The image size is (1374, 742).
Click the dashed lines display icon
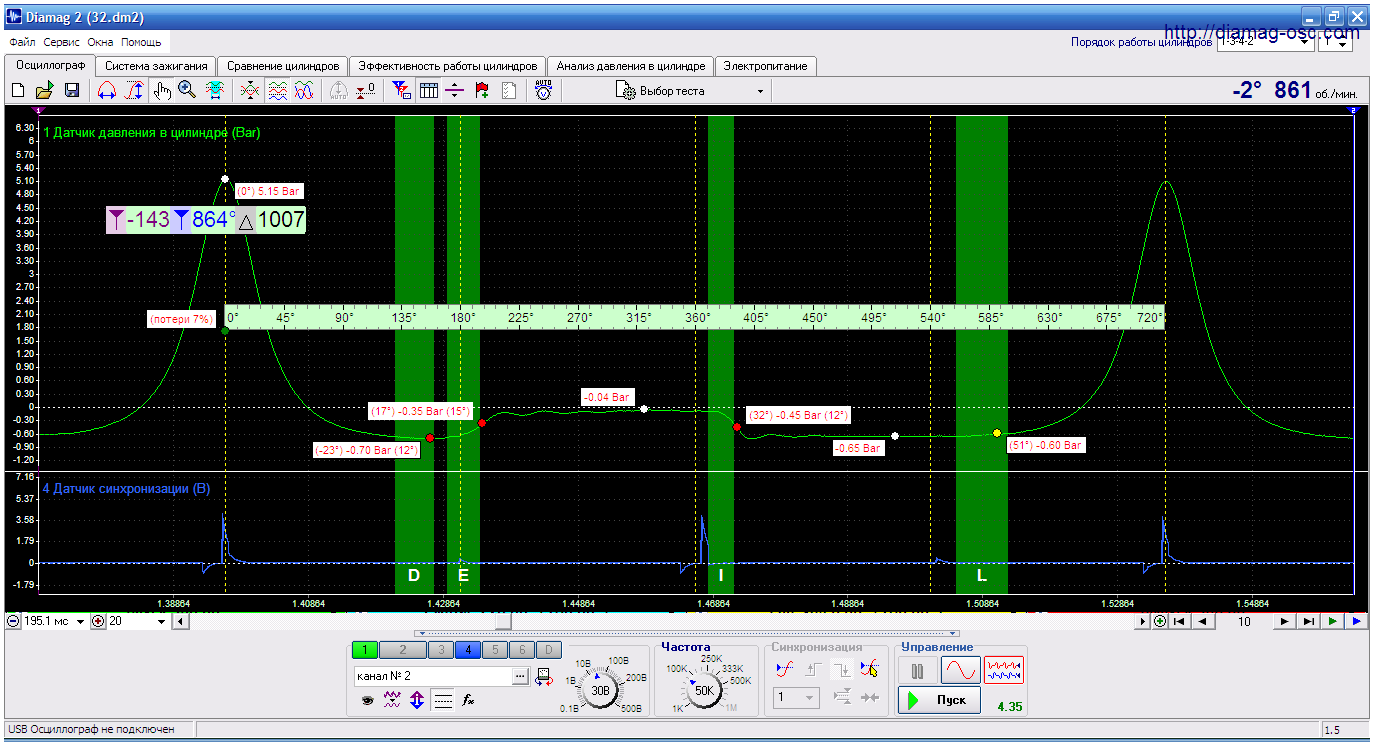click(x=443, y=701)
